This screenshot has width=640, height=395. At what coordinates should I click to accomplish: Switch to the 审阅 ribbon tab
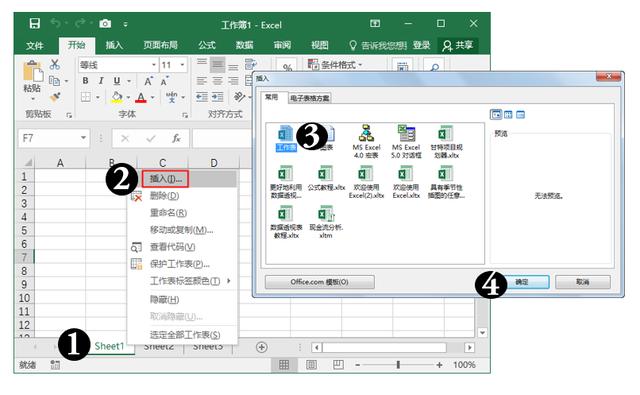(x=282, y=45)
